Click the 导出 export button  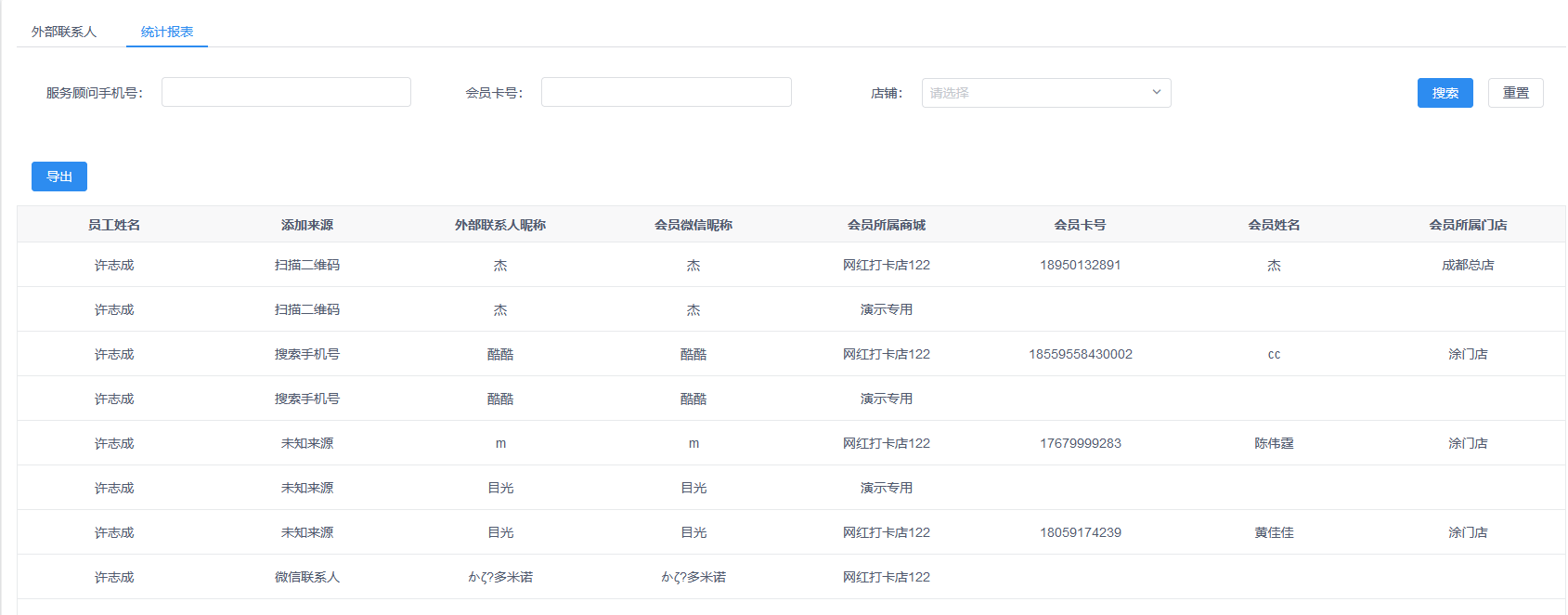[x=59, y=177]
